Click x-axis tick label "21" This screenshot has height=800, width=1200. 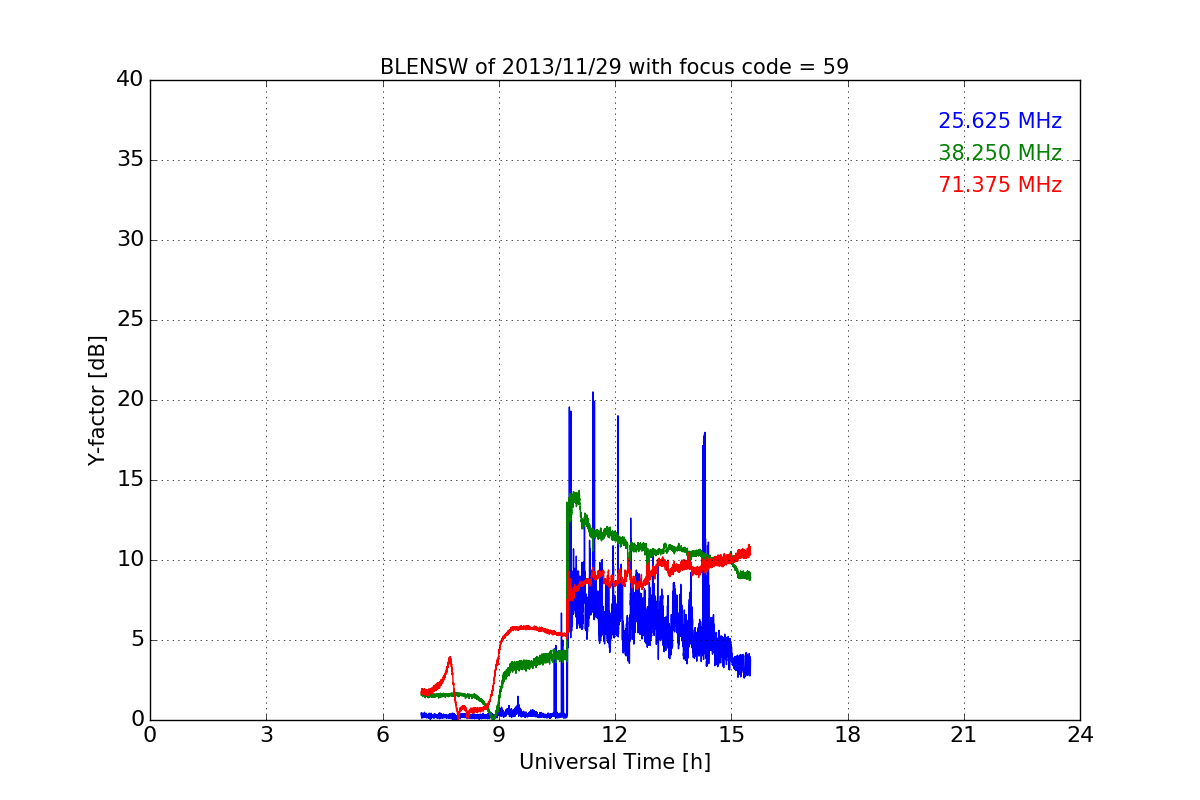point(964,735)
